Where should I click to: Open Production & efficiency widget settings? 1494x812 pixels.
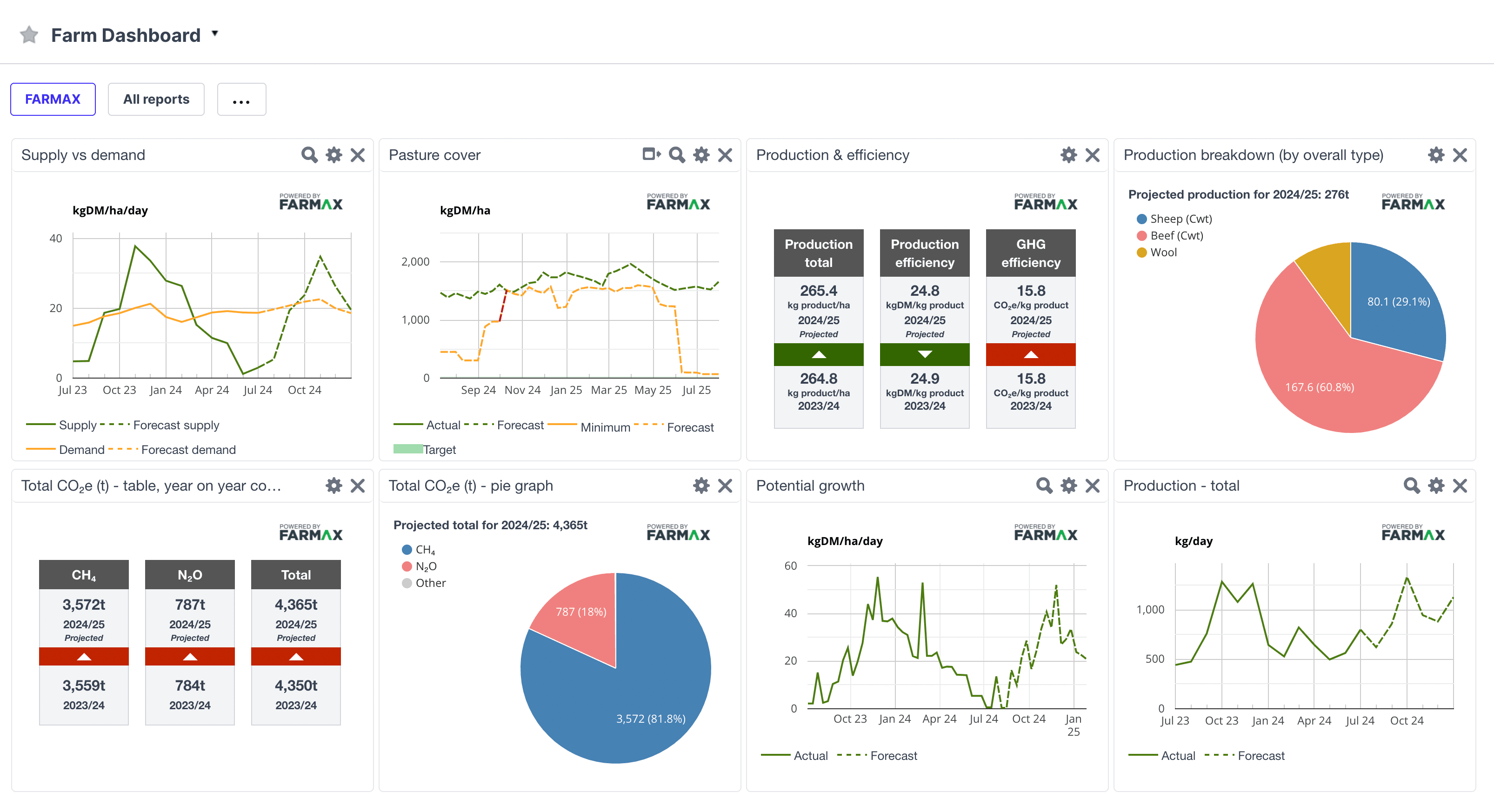click(x=1069, y=155)
